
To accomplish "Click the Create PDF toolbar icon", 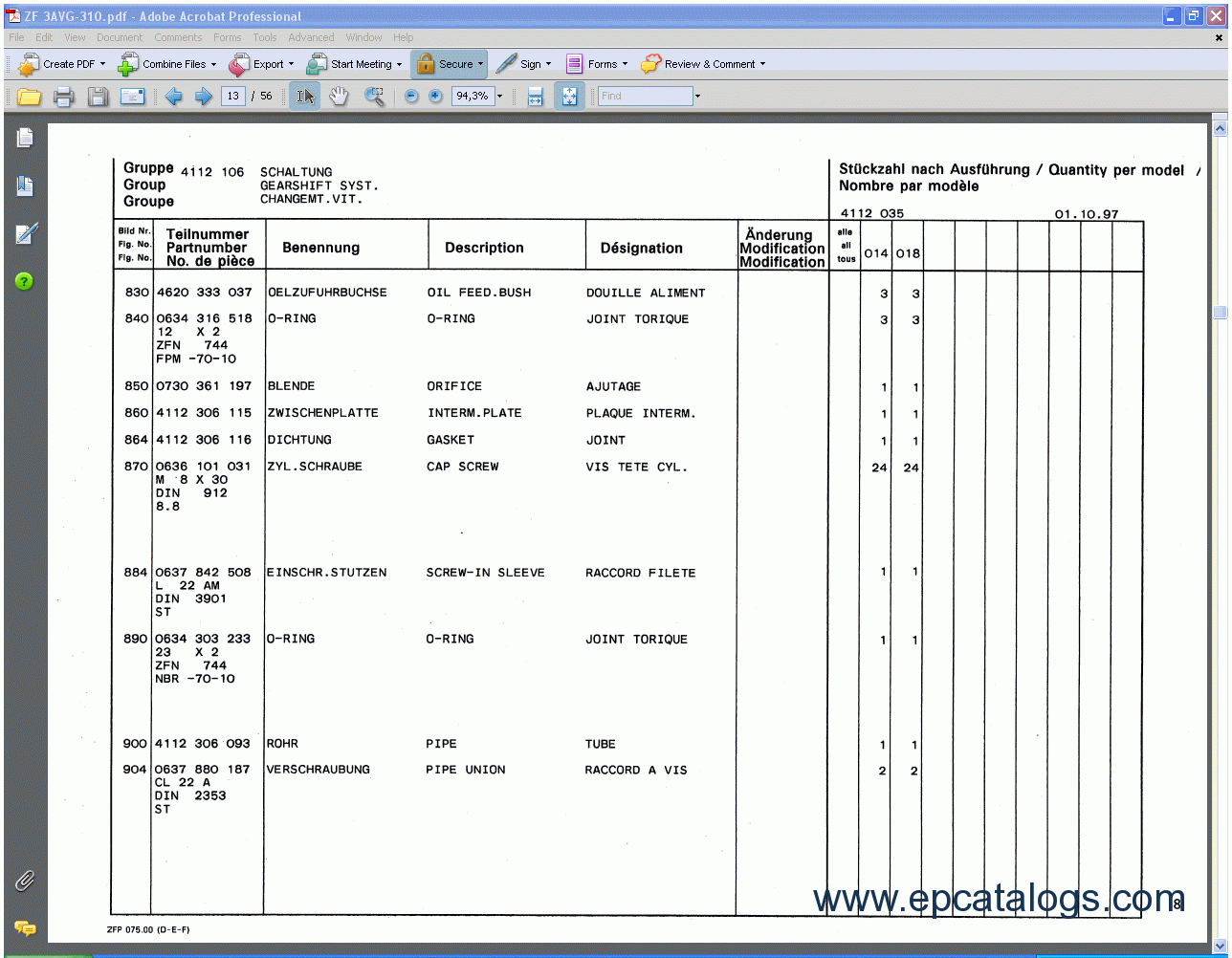I will 29,65.
